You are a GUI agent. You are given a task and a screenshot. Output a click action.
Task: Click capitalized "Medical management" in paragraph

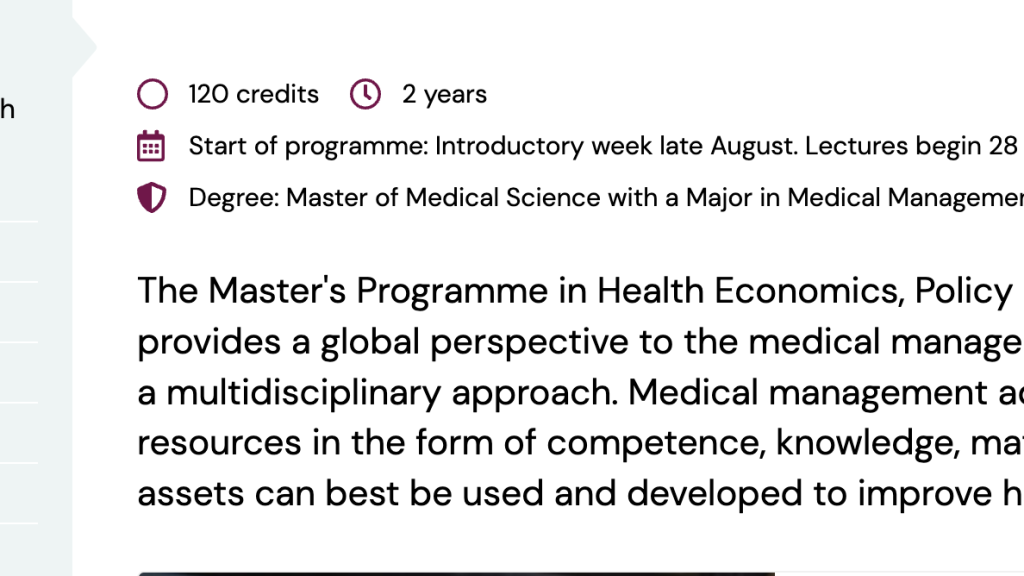point(808,392)
